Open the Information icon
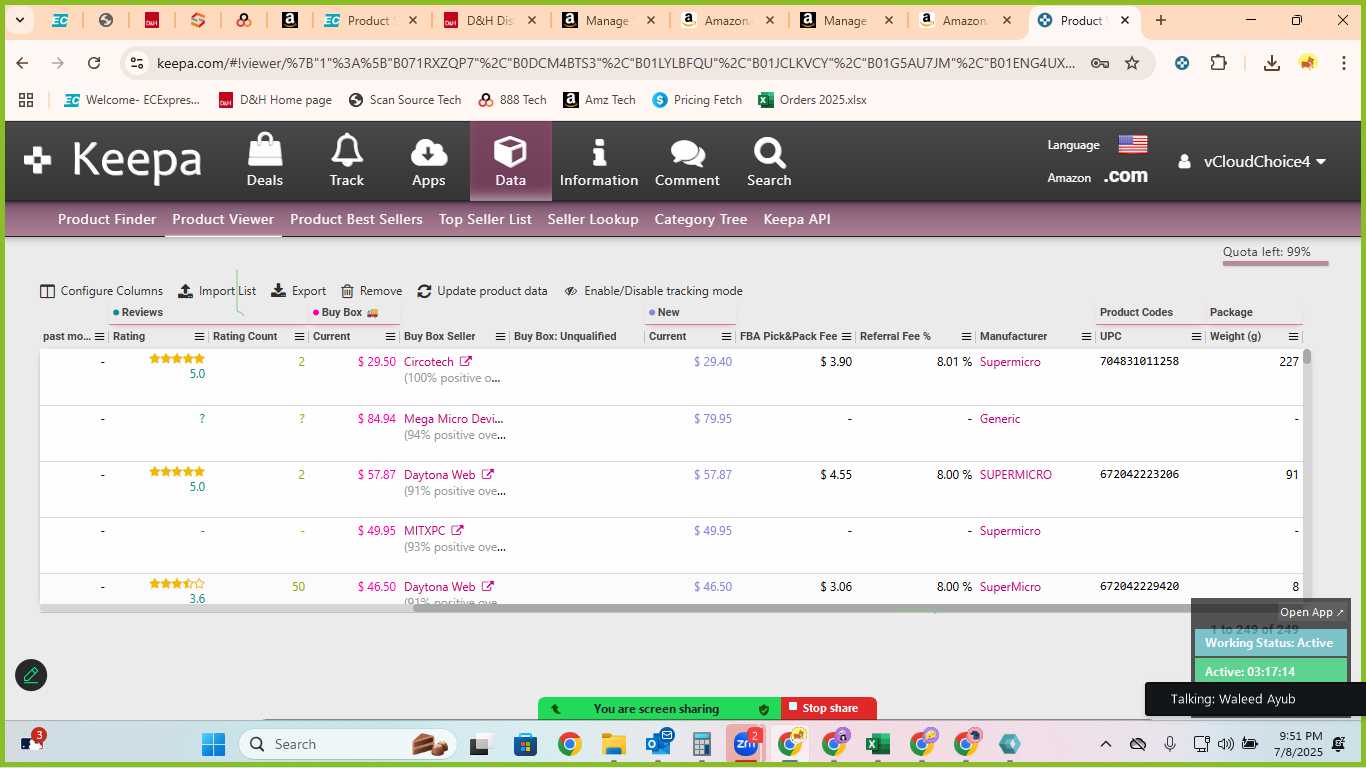The width and height of the screenshot is (1366, 768). point(599,161)
